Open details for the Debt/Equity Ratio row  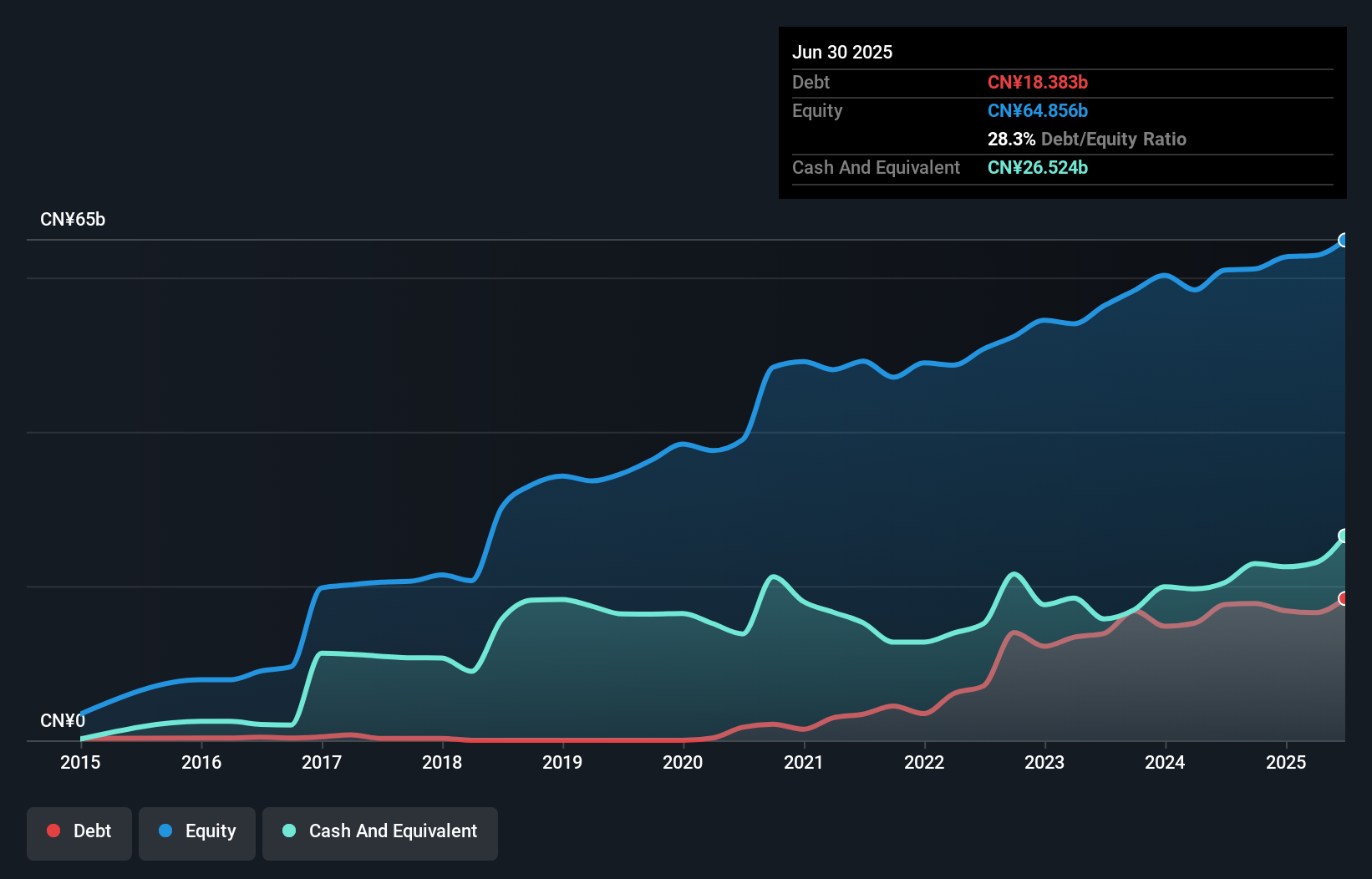(1086, 139)
